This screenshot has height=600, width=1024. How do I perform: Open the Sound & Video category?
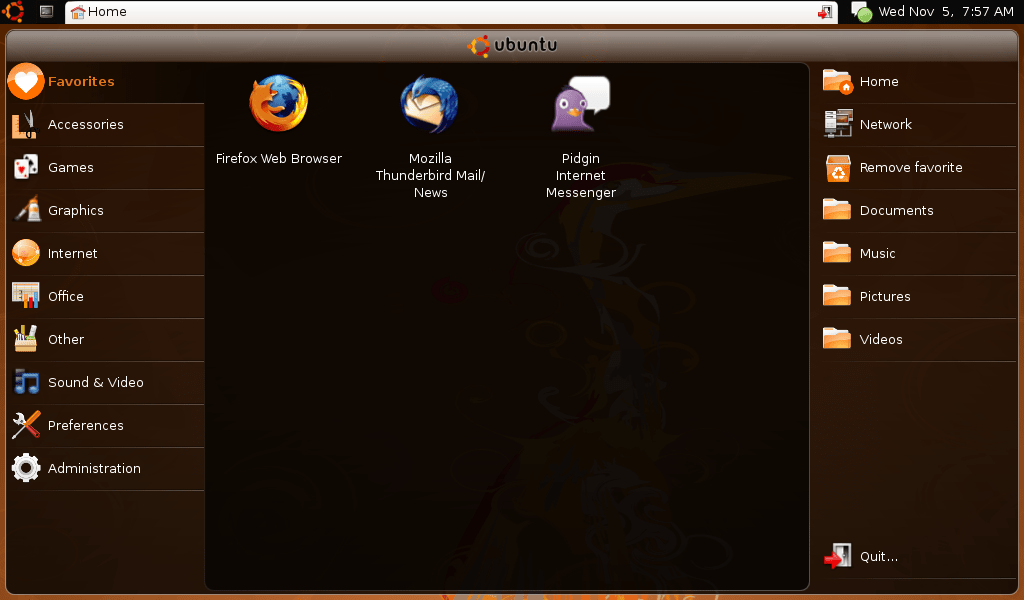[96, 382]
